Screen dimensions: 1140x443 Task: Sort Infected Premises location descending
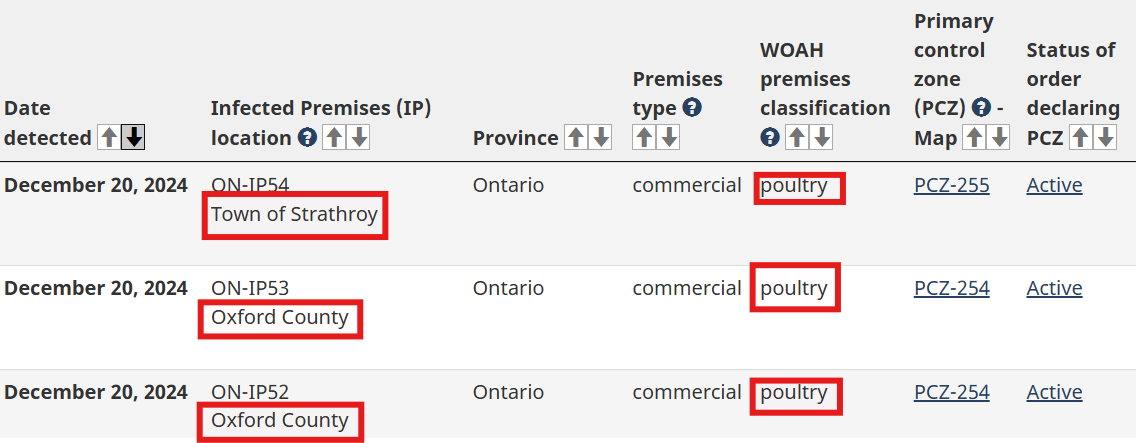pos(358,137)
